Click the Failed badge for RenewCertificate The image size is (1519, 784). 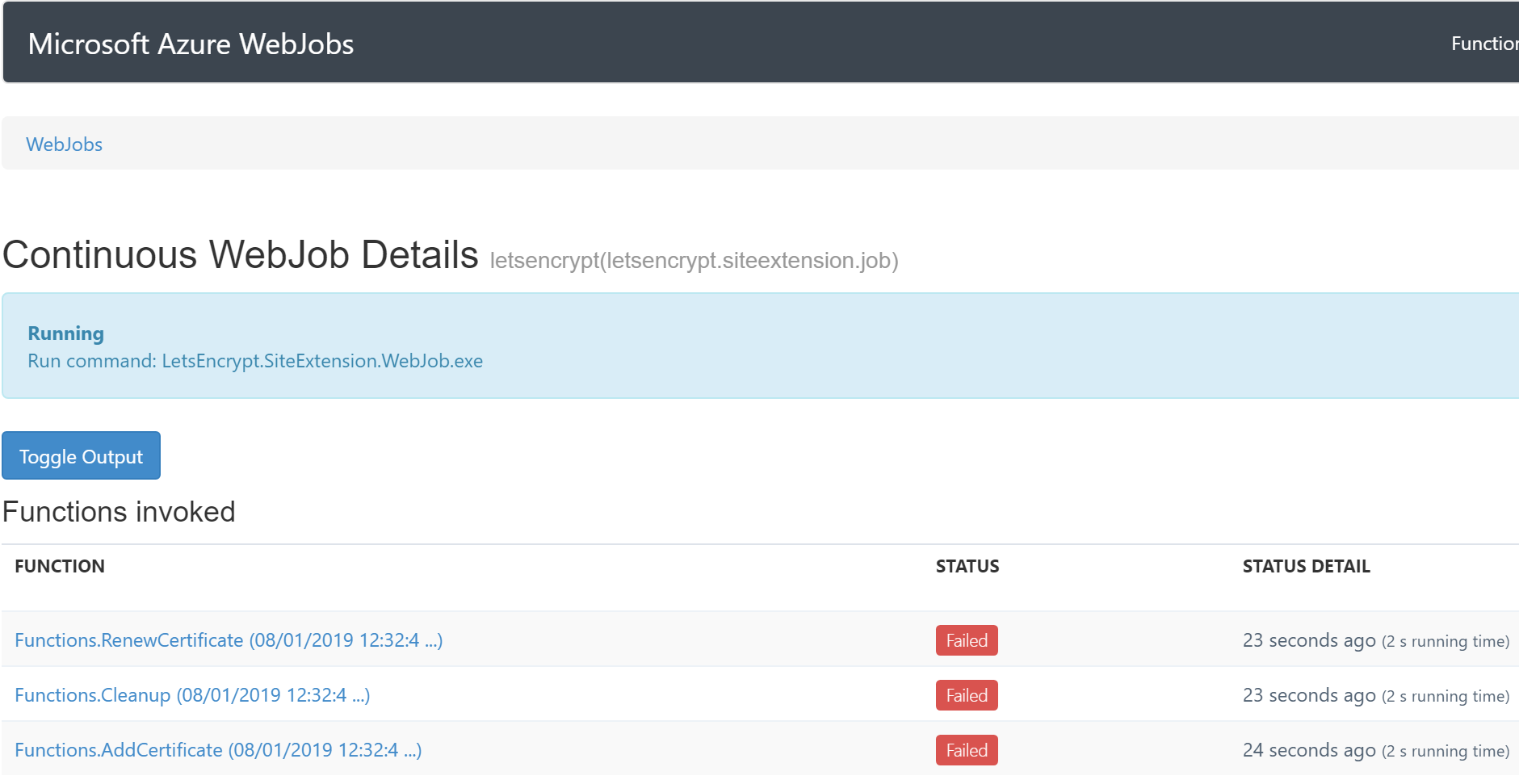(966, 640)
